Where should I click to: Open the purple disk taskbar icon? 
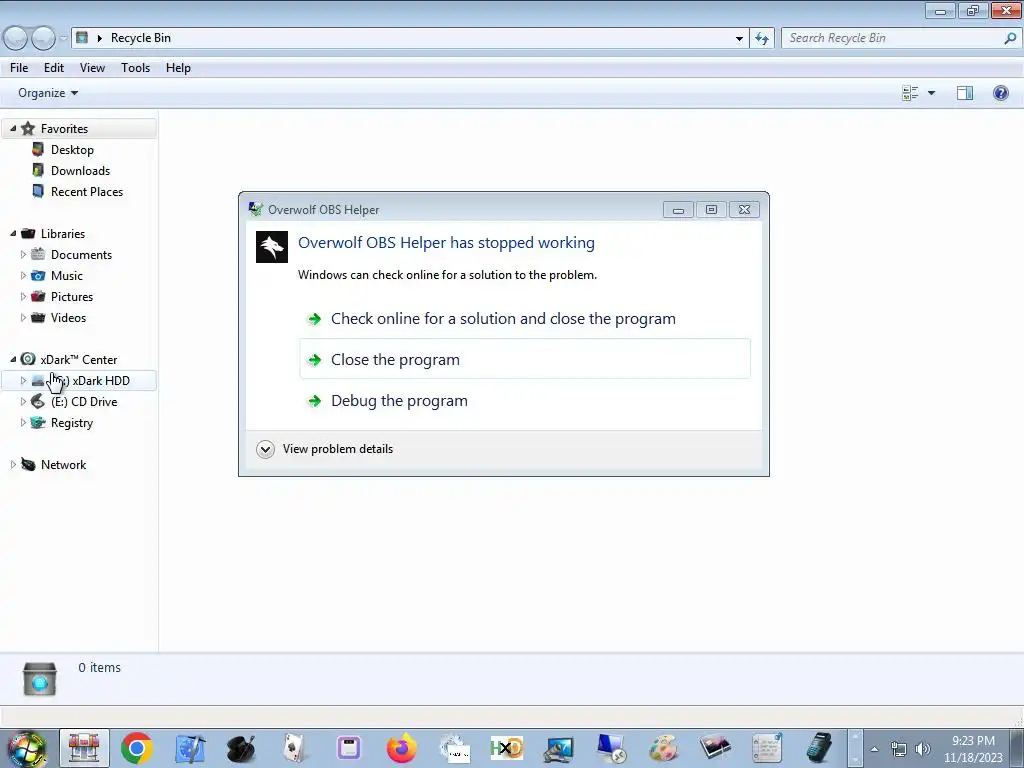coord(349,748)
